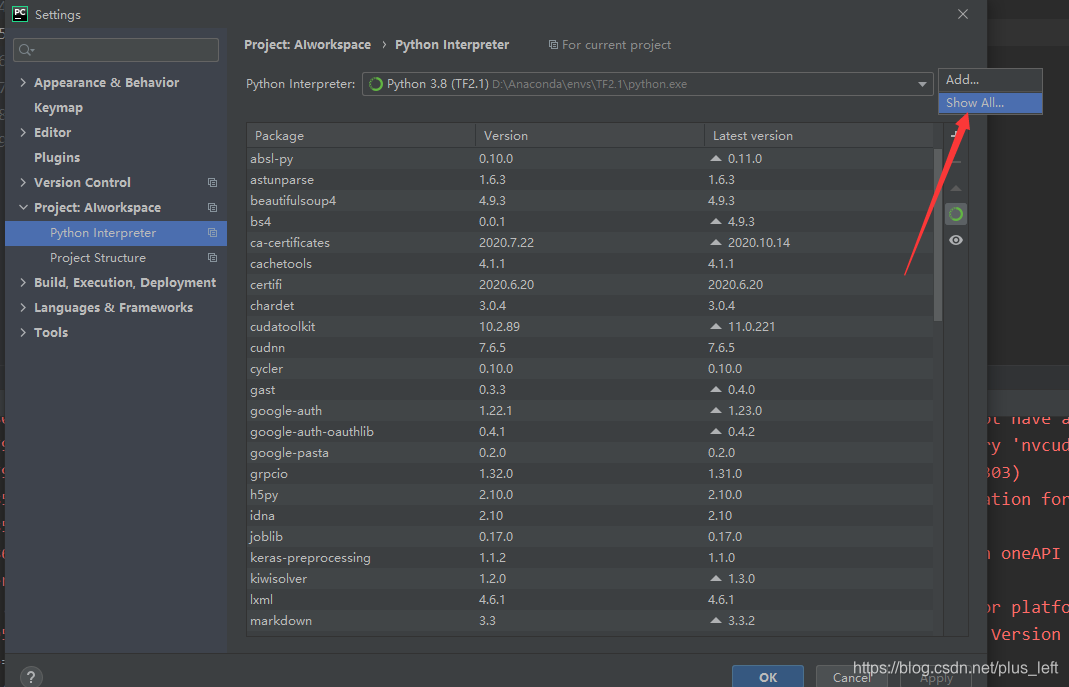Click the upgrade arrow in the markdown row

click(715, 620)
